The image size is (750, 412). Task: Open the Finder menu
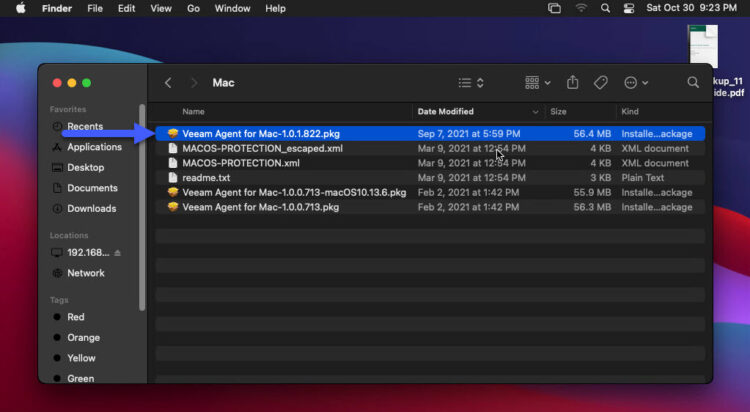pyautogui.click(x=56, y=9)
